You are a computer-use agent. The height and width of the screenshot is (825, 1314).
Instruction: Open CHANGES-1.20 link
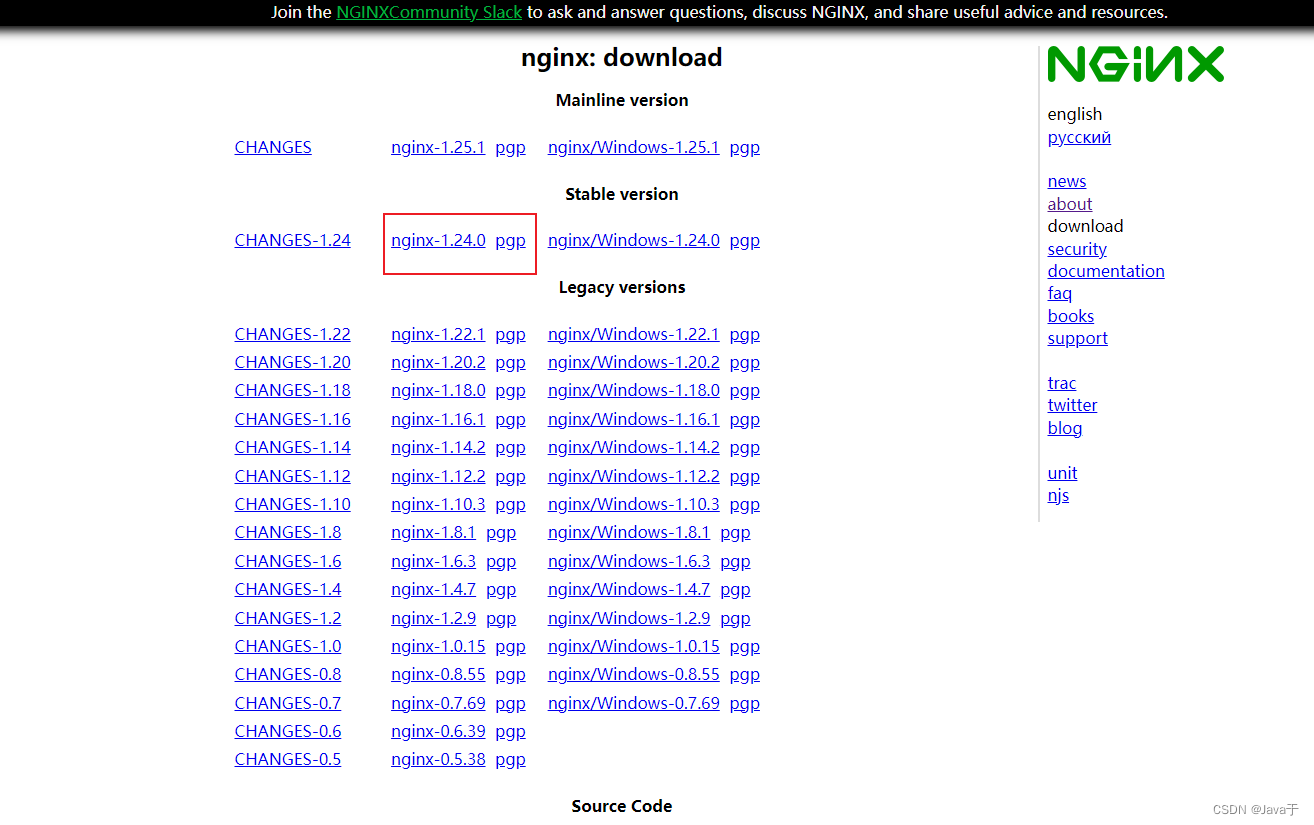click(x=293, y=362)
